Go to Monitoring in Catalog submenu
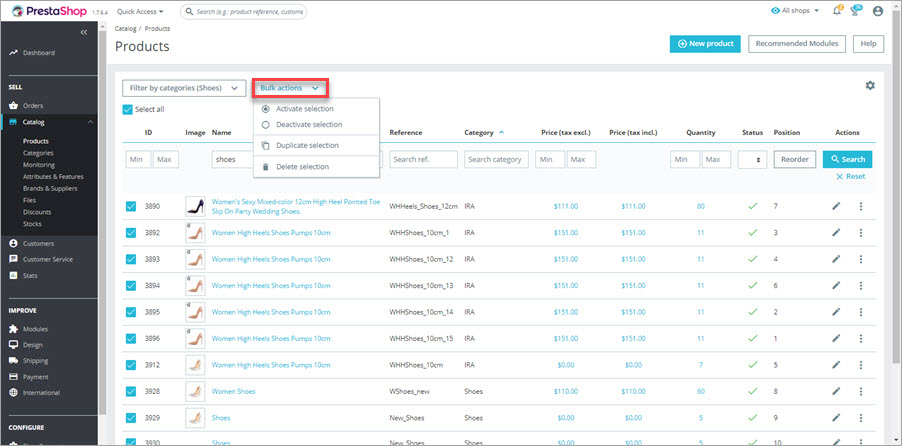902x446 pixels. [x=39, y=165]
